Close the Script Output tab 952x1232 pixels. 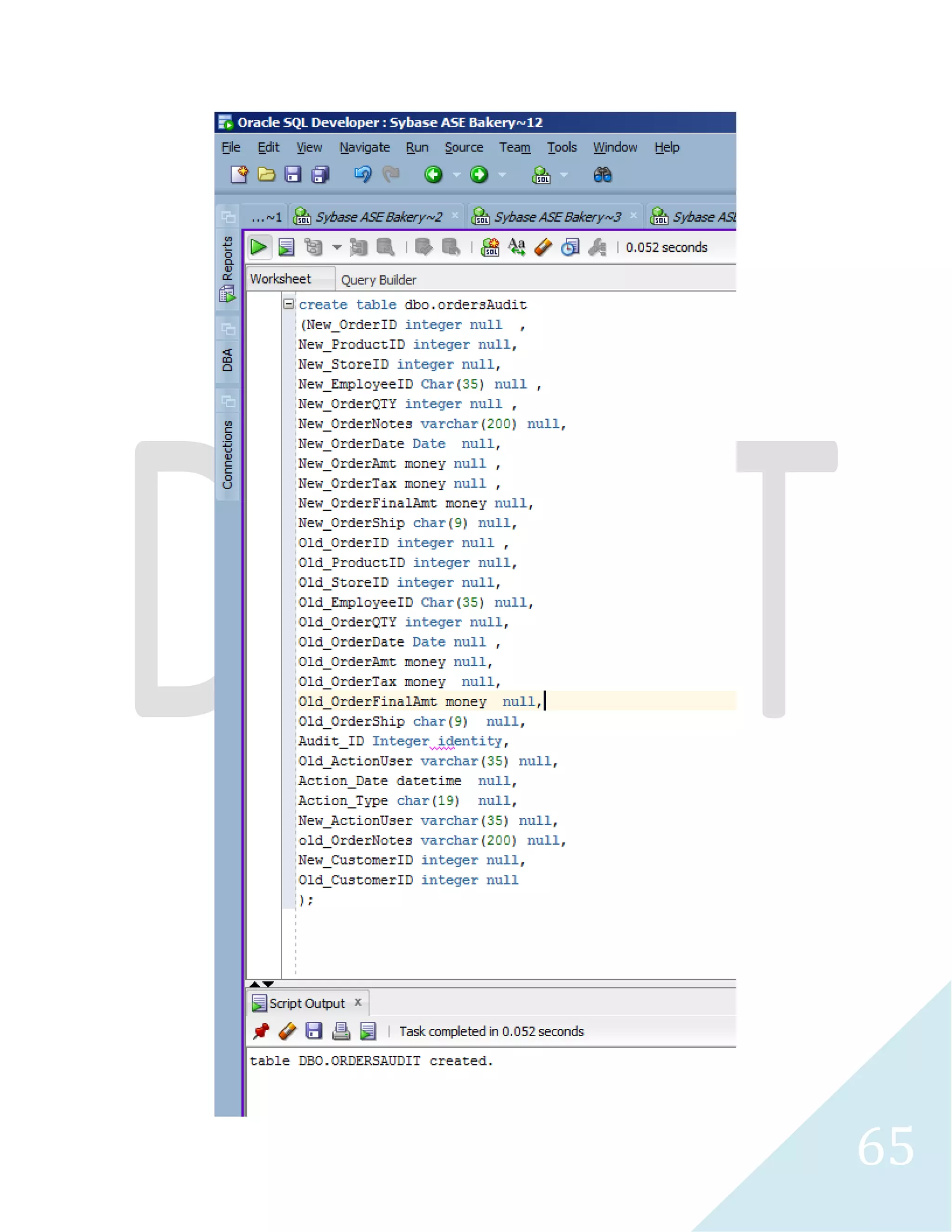[357, 1002]
